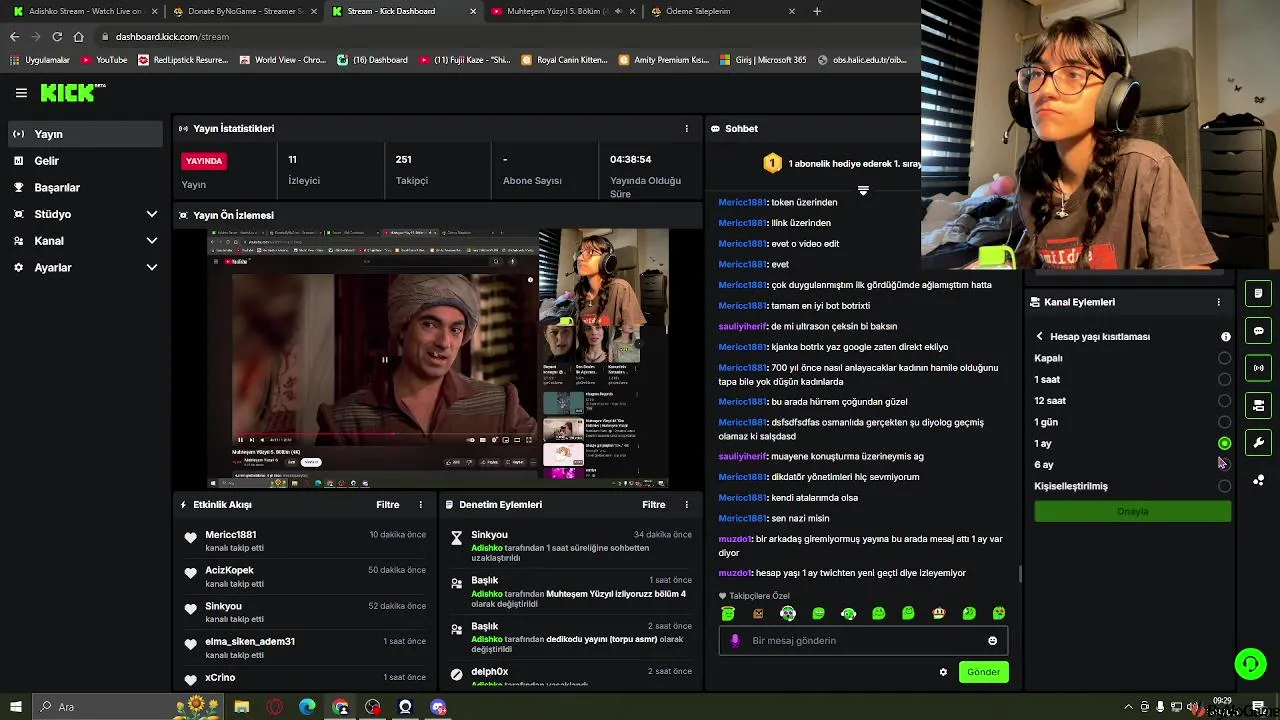Insert the monkey face emote
Image resolution: width=1280 pixels, height=720 pixels.
click(938, 614)
